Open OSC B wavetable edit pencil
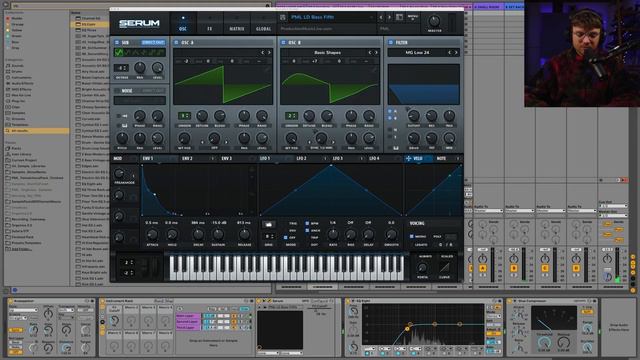Screen dimensions: 640x360 pyautogui.click(x=374, y=70)
